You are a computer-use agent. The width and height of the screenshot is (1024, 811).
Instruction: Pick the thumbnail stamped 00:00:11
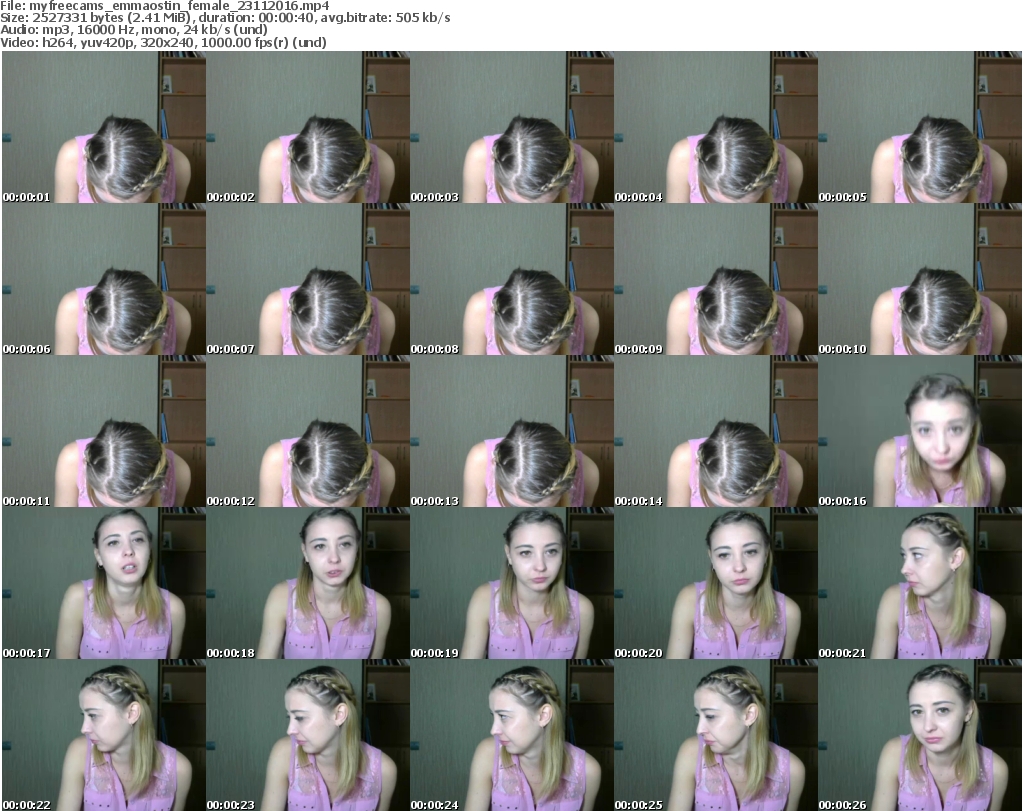click(x=104, y=432)
